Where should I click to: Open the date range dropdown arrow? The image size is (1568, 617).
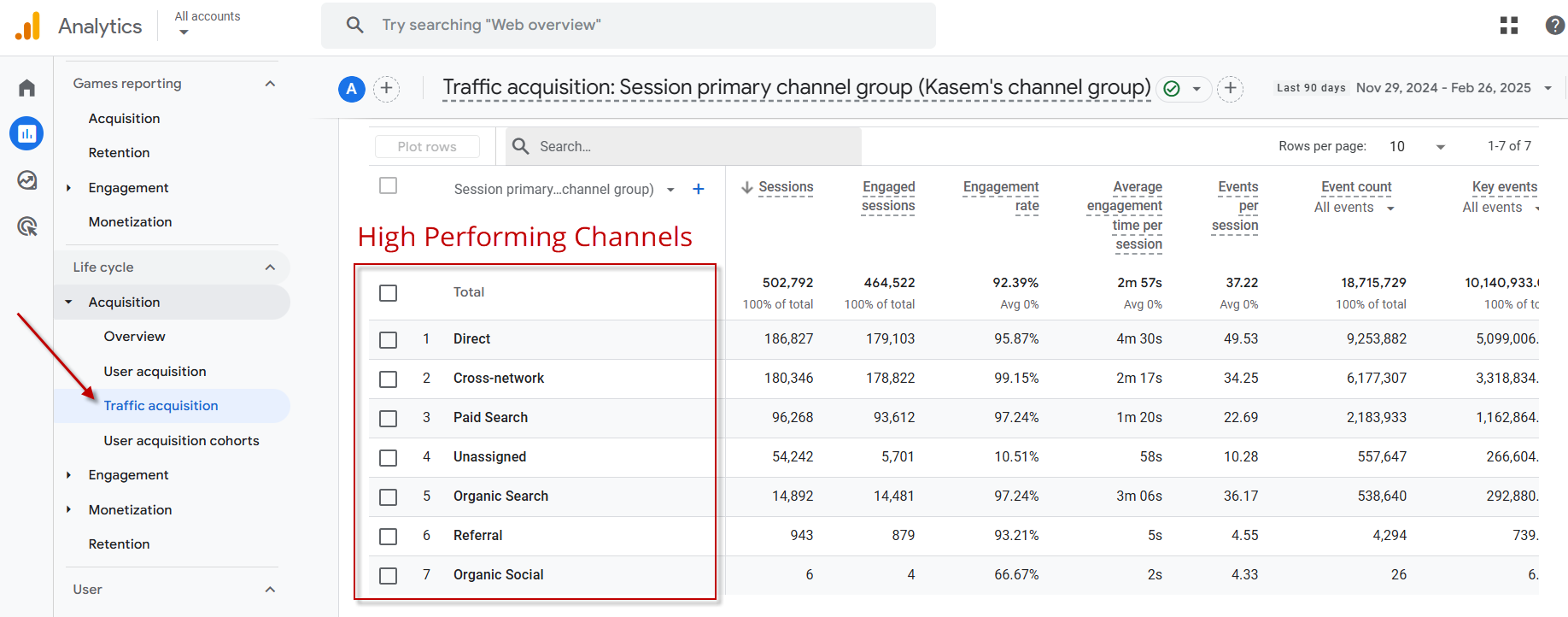[1548, 88]
